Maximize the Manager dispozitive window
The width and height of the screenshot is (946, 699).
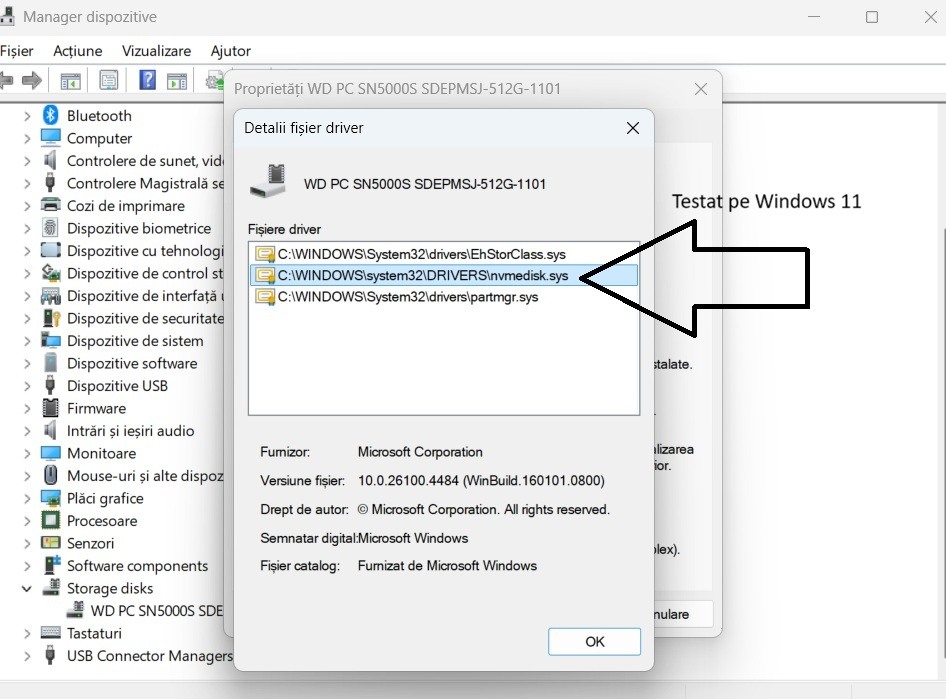click(872, 17)
